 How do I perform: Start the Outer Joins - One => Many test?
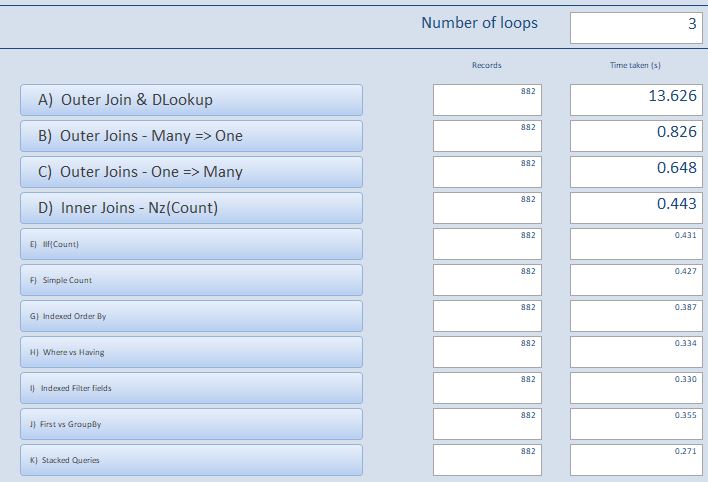pos(191,172)
